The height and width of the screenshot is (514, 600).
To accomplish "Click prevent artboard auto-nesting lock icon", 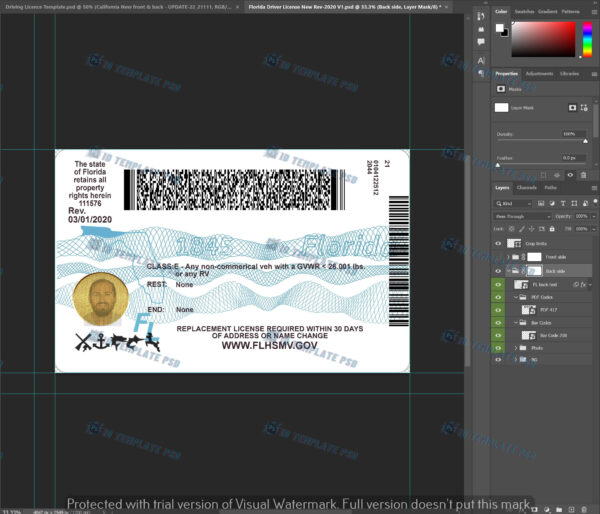I will [541, 228].
